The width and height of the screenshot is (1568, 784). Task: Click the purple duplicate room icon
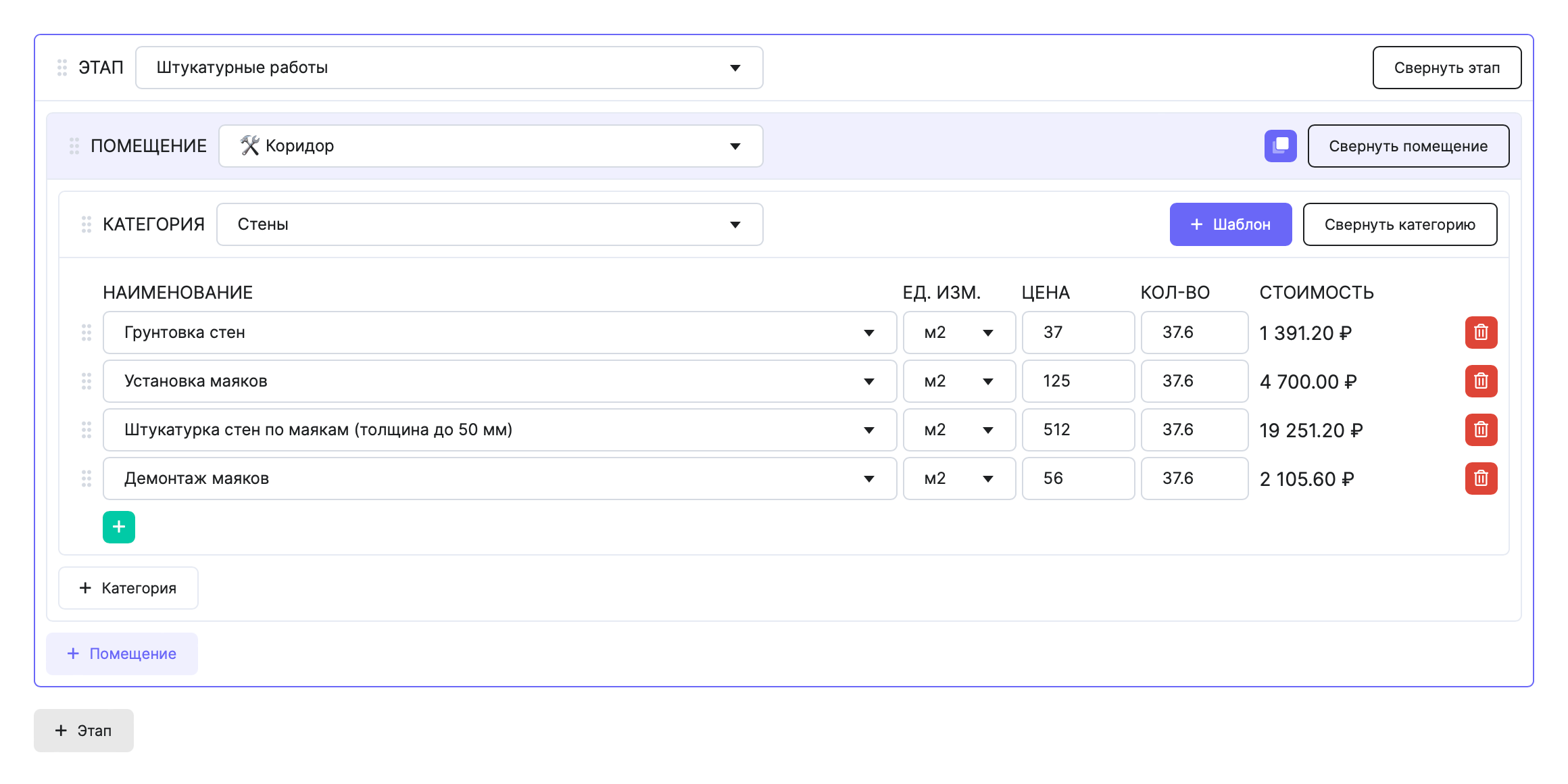(1280, 146)
